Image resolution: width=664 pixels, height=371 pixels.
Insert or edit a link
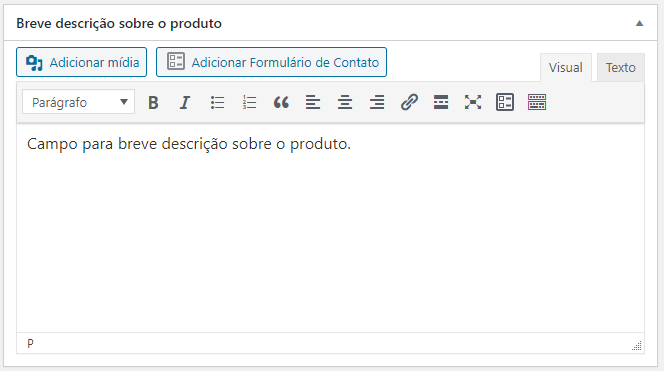pos(409,102)
